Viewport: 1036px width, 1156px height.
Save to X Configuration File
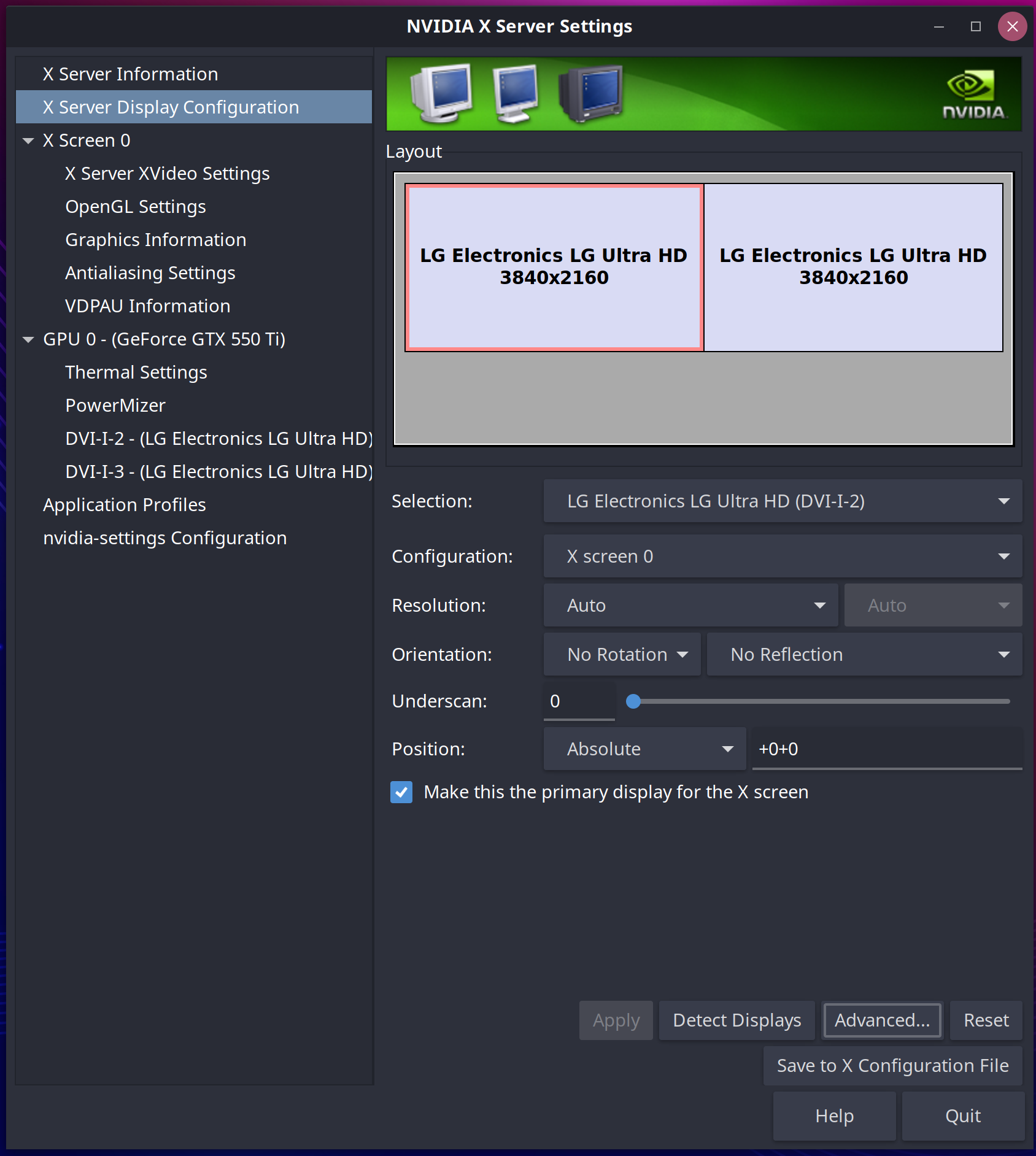(x=892, y=1066)
